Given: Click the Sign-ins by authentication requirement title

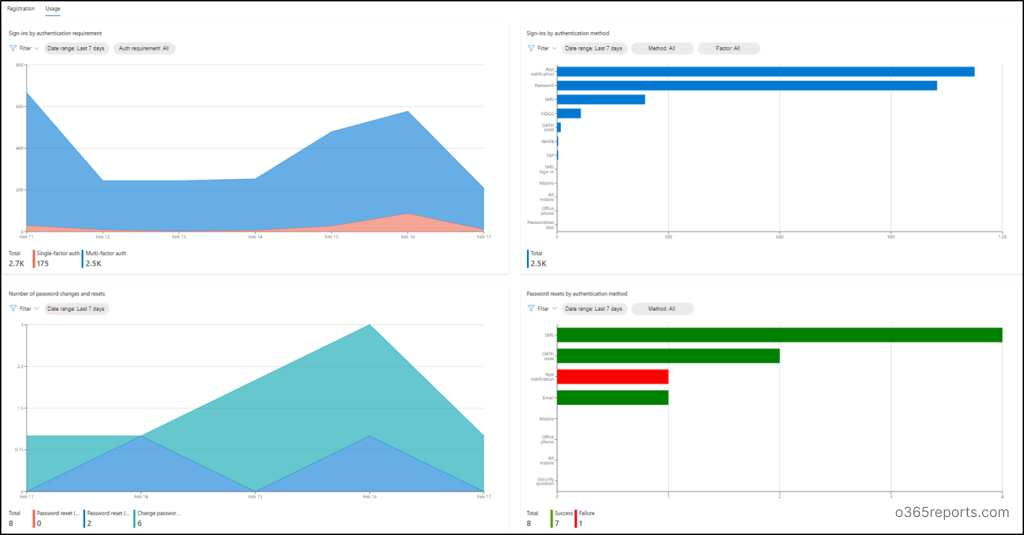Looking at the screenshot, I should tap(56, 33).
